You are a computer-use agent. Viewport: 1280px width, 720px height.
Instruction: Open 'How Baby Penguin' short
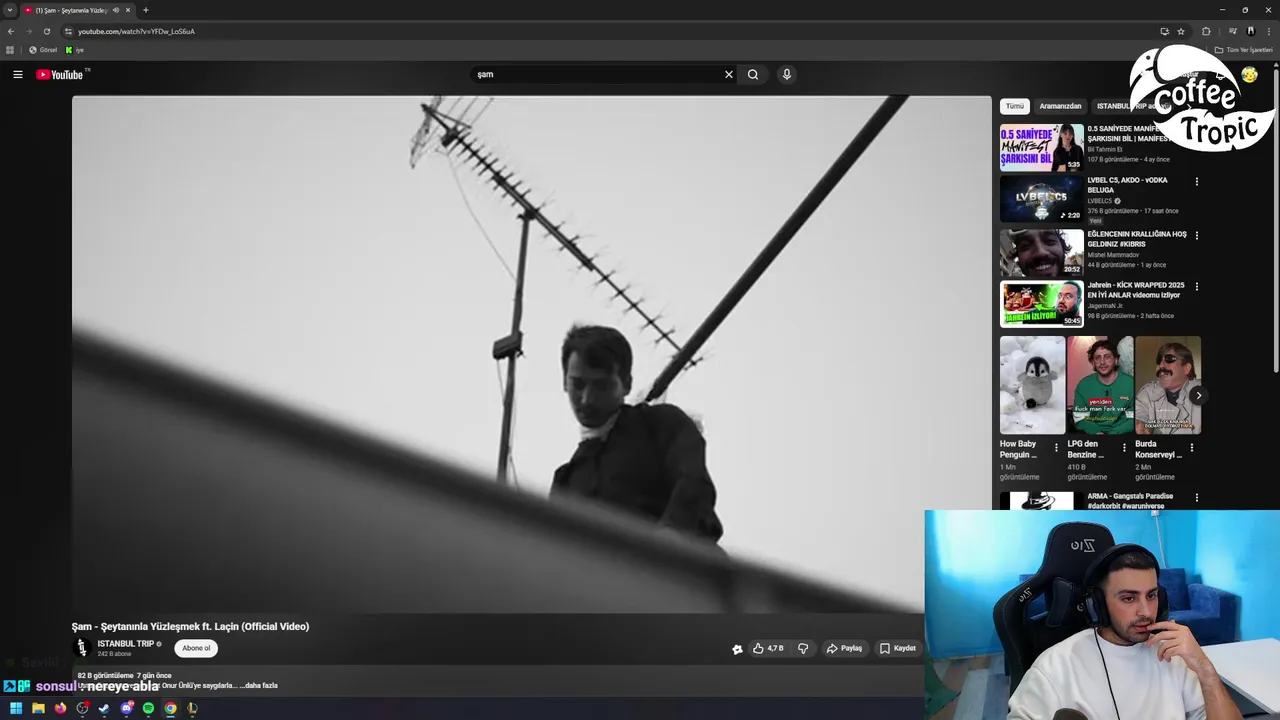coord(1032,385)
